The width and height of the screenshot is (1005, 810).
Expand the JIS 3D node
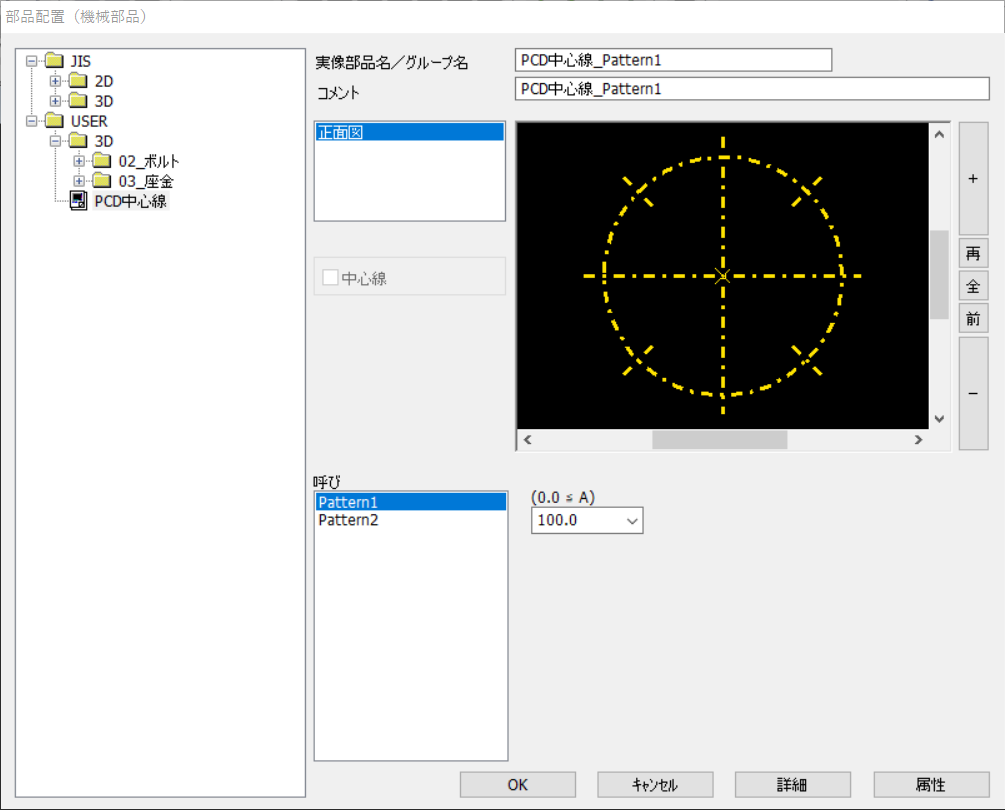pos(55,101)
